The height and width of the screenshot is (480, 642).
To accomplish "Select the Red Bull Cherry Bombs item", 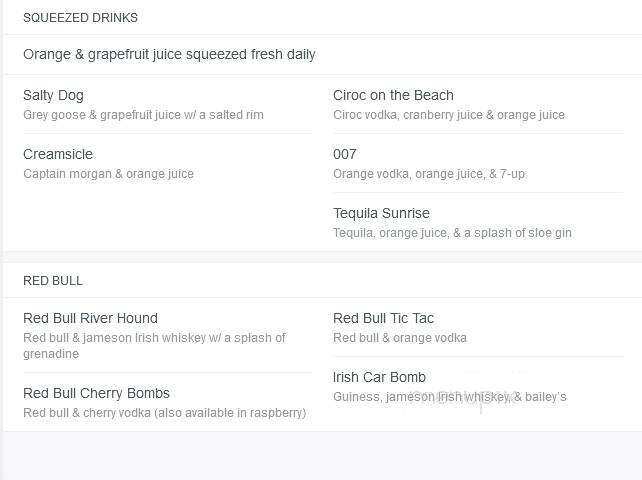I will (x=96, y=393).
